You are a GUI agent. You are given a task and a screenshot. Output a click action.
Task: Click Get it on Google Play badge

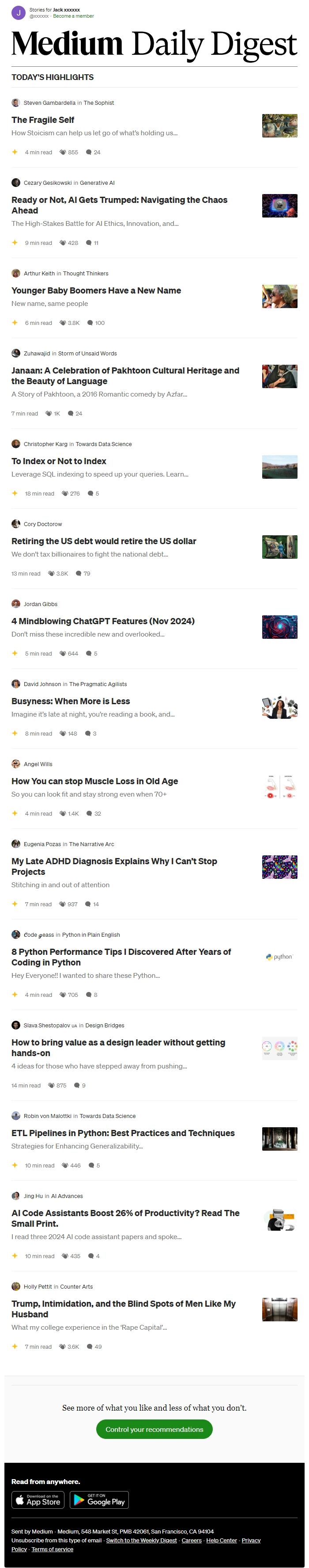point(99,1500)
